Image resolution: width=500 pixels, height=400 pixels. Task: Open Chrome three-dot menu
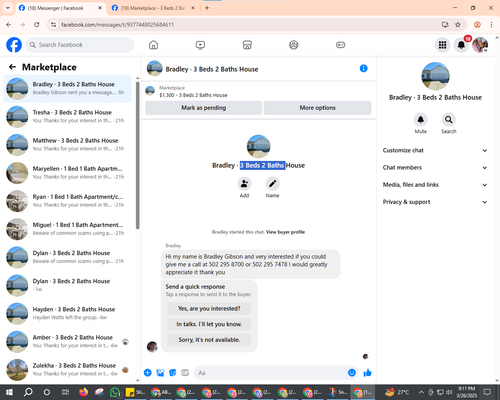coord(491,24)
